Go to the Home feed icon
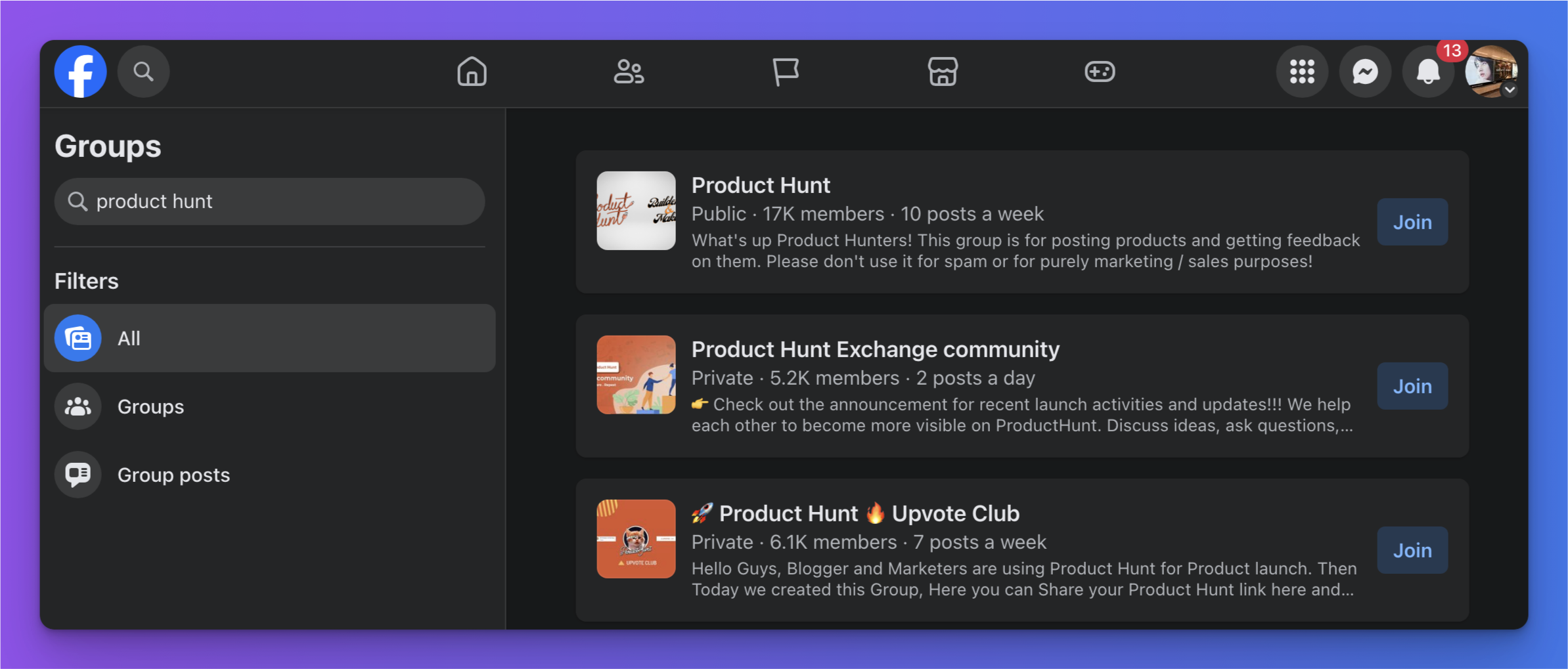1568x669 pixels. [472, 72]
